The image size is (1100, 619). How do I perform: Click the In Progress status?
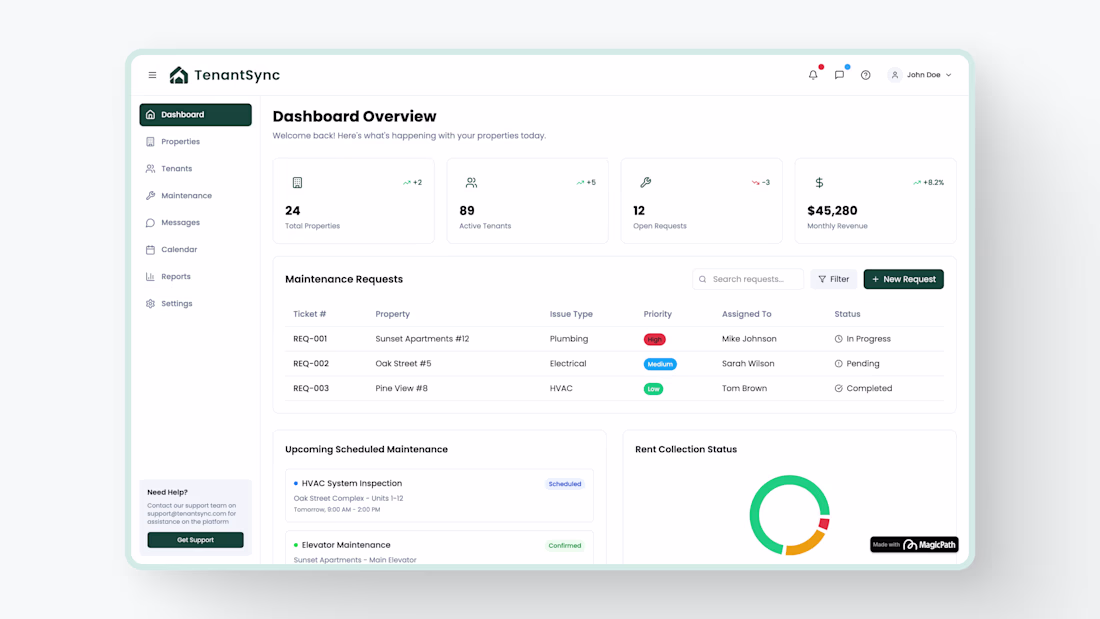tap(863, 339)
